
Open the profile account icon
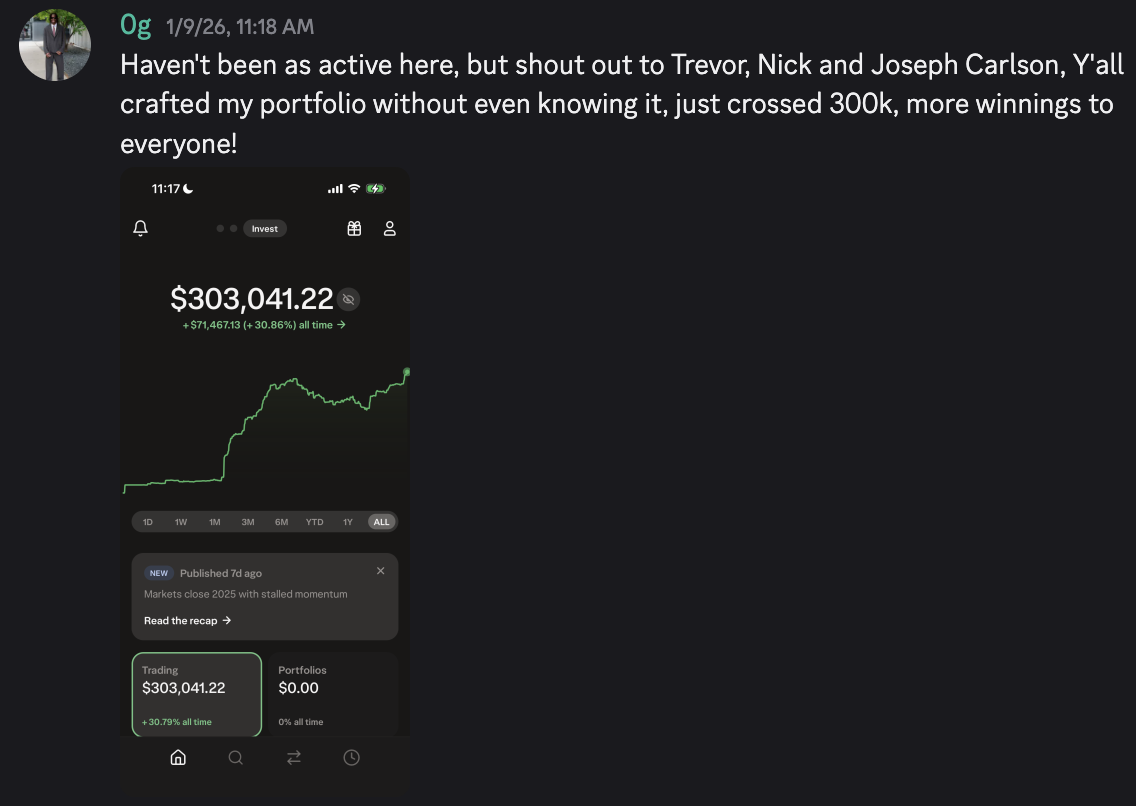(x=390, y=229)
